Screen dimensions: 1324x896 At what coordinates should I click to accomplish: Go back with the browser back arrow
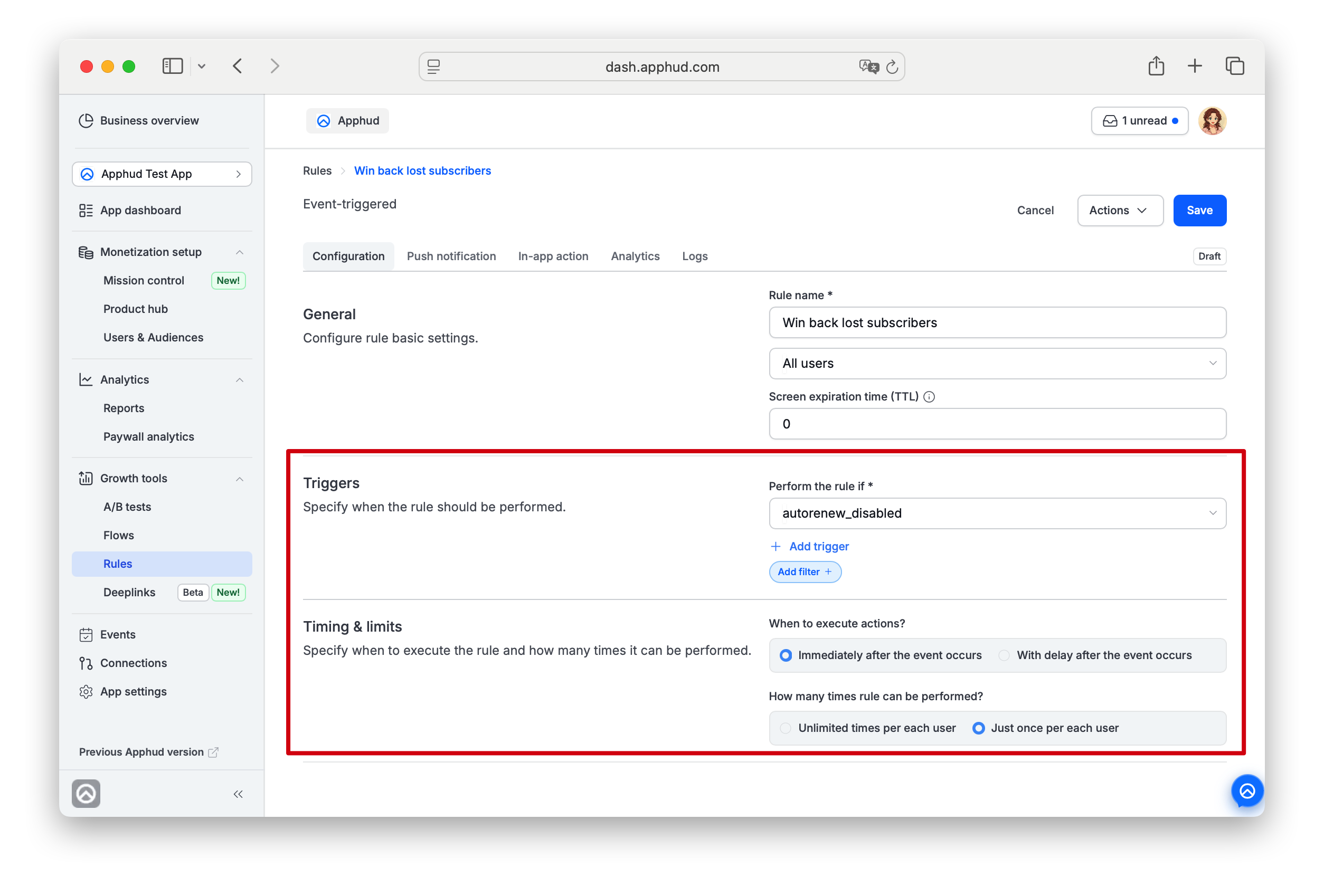(238, 66)
